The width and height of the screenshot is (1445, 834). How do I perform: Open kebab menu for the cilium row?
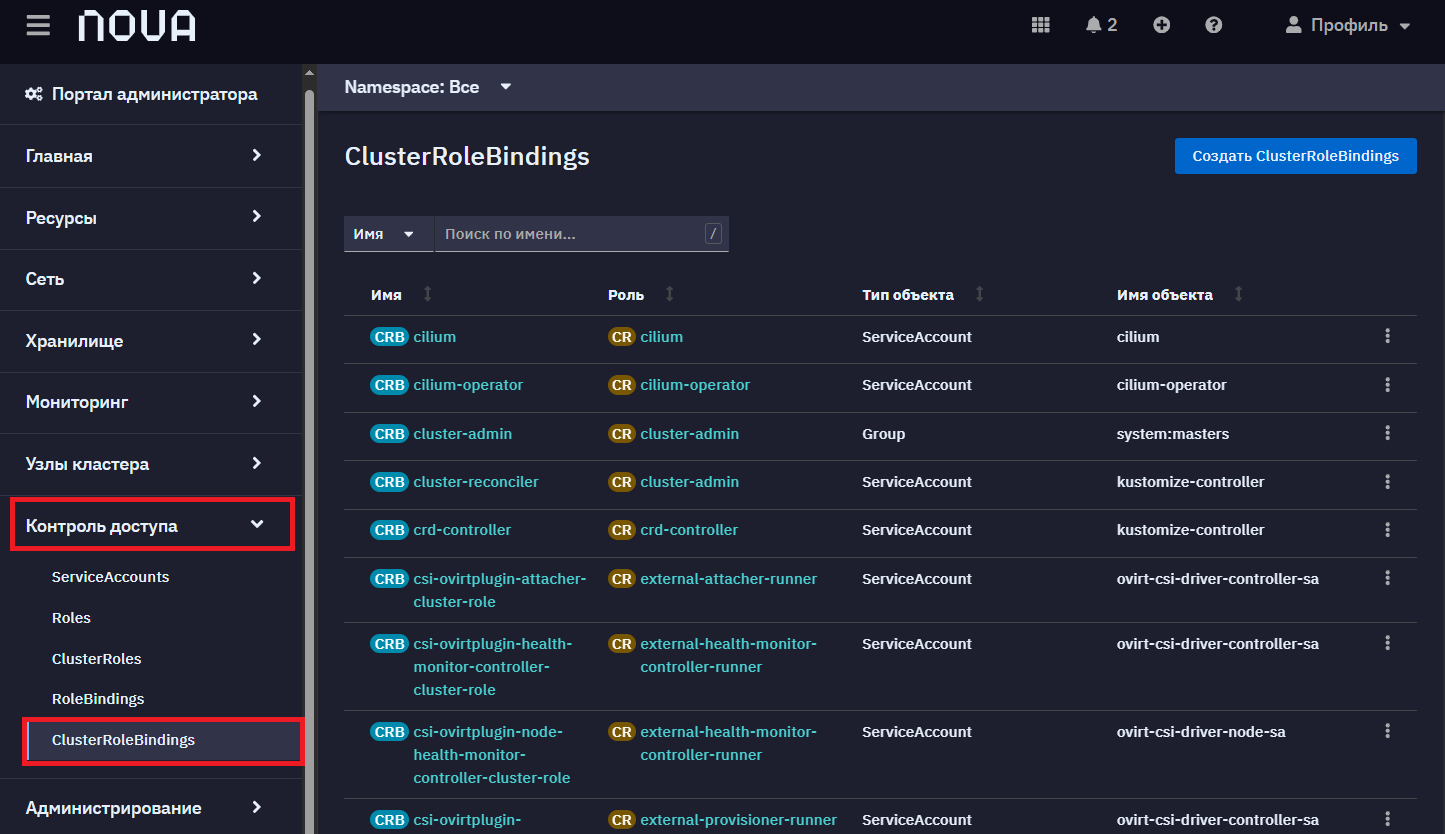(x=1387, y=336)
